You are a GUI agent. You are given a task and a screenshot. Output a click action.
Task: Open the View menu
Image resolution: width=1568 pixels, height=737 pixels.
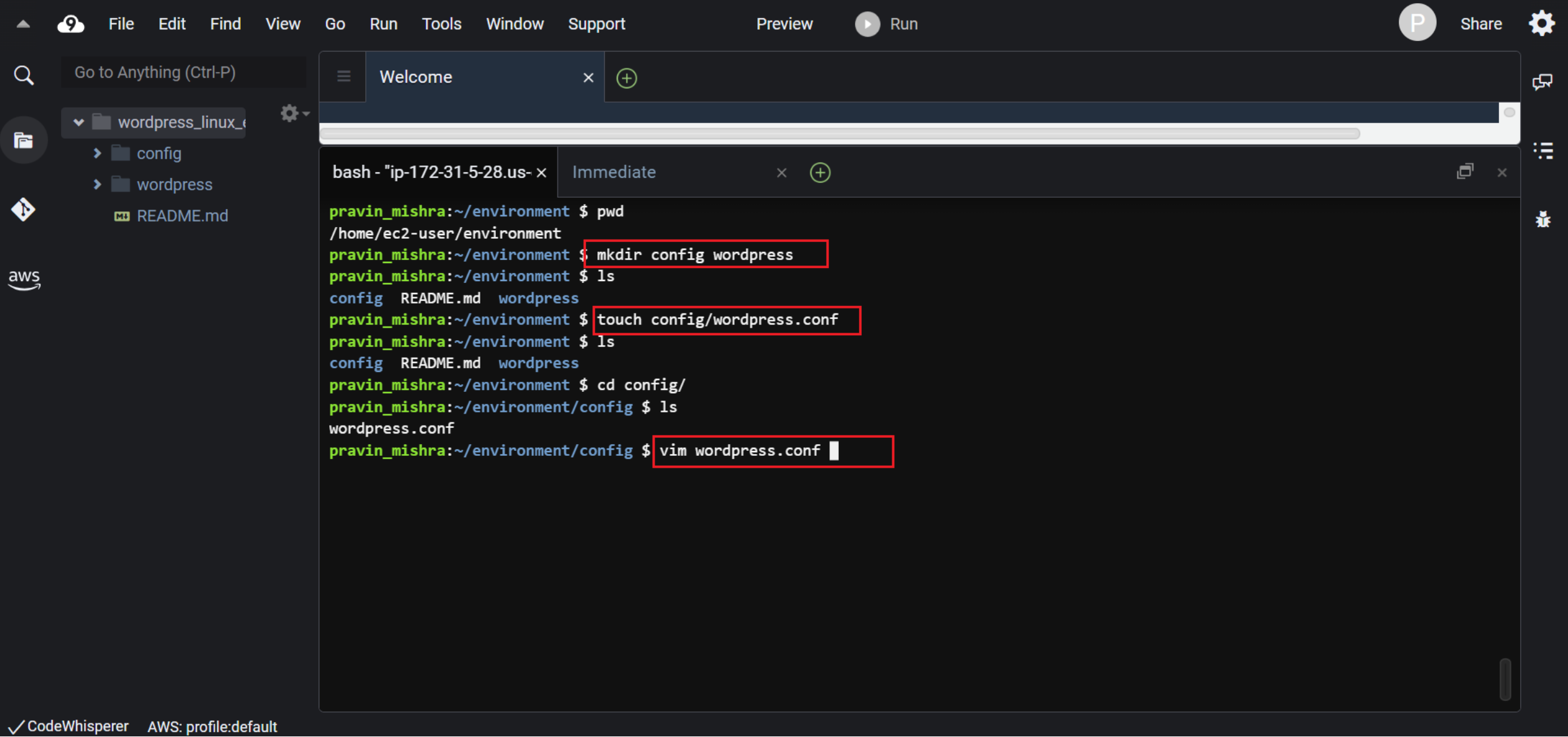click(282, 24)
